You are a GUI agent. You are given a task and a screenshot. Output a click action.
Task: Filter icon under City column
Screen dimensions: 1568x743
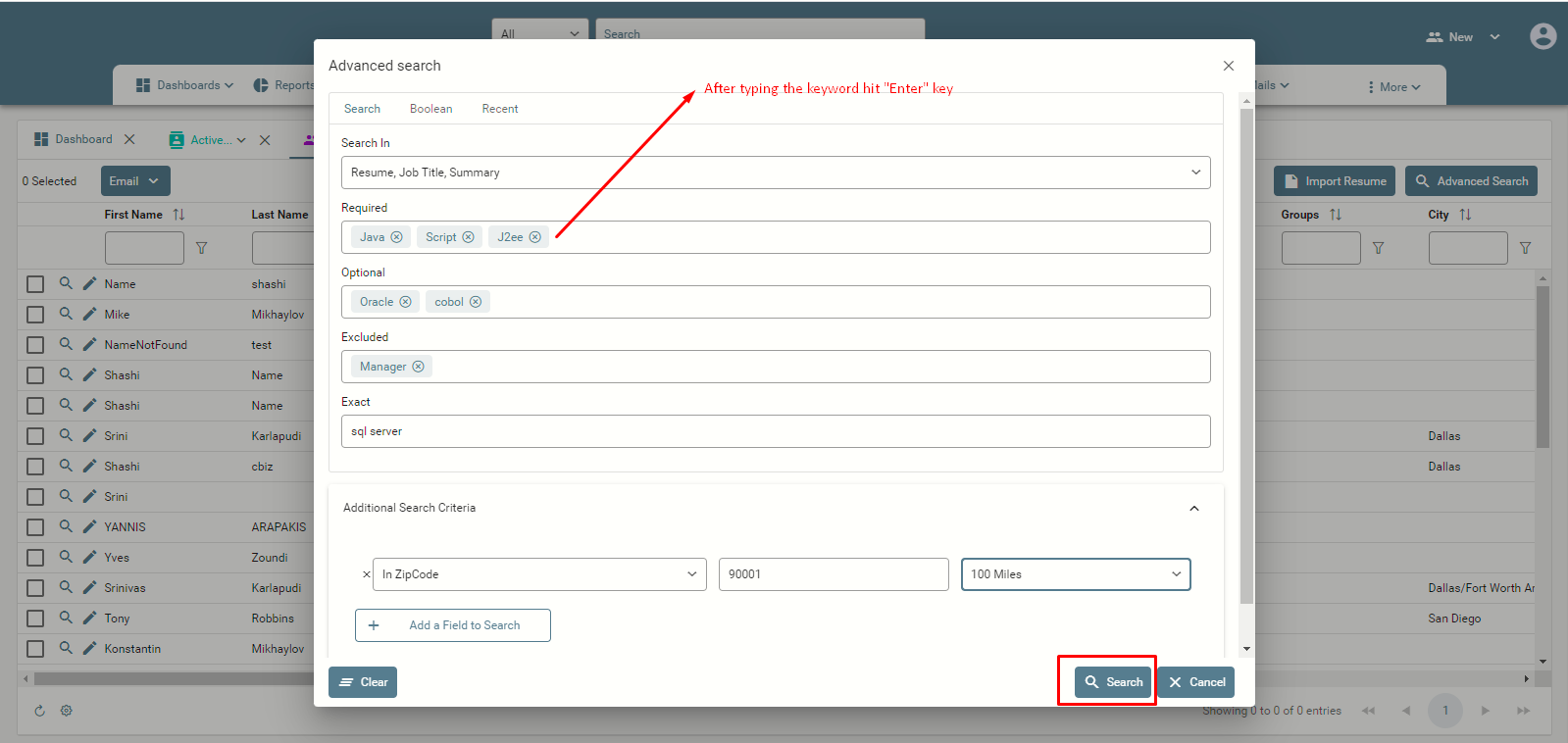pos(1525,248)
